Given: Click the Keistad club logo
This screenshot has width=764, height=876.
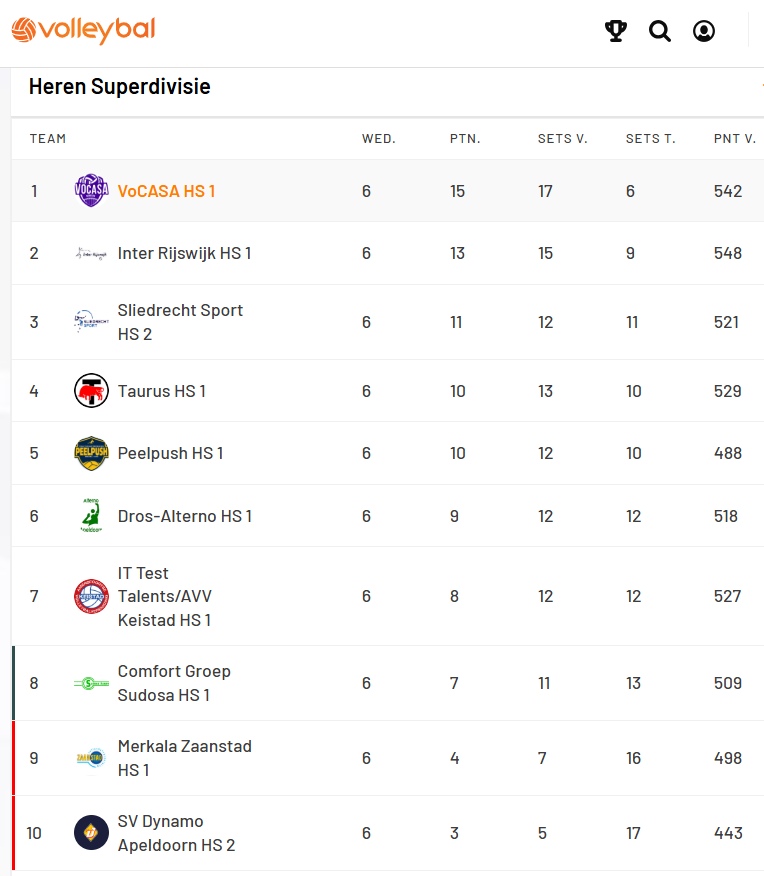Looking at the screenshot, I should 91,596.
